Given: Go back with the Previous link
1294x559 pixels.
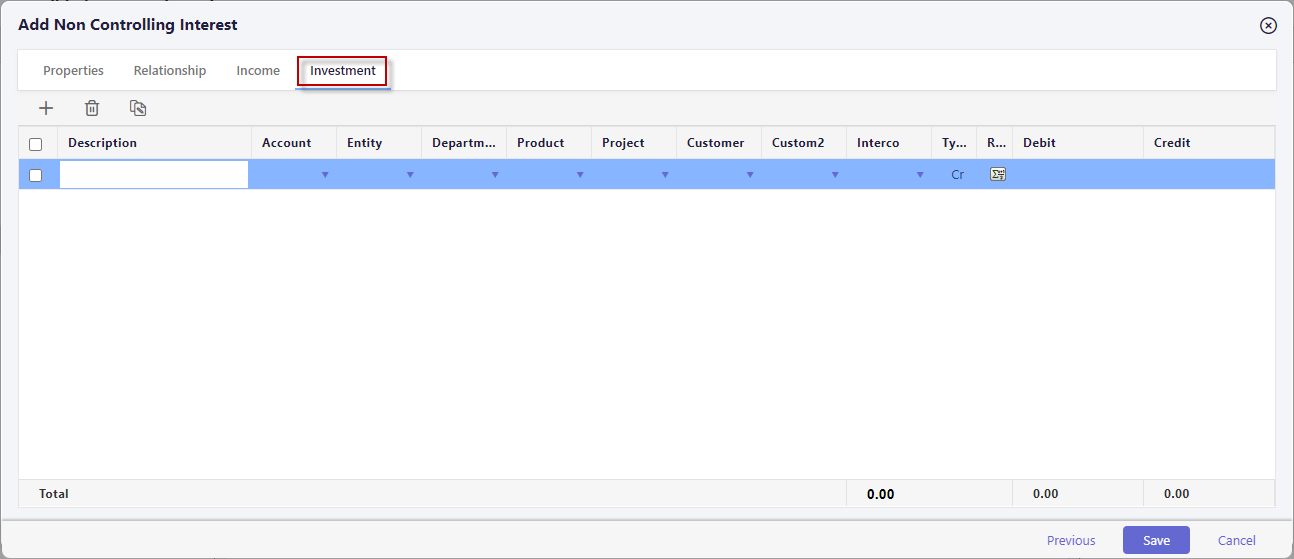Looking at the screenshot, I should [x=1071, y=540].
